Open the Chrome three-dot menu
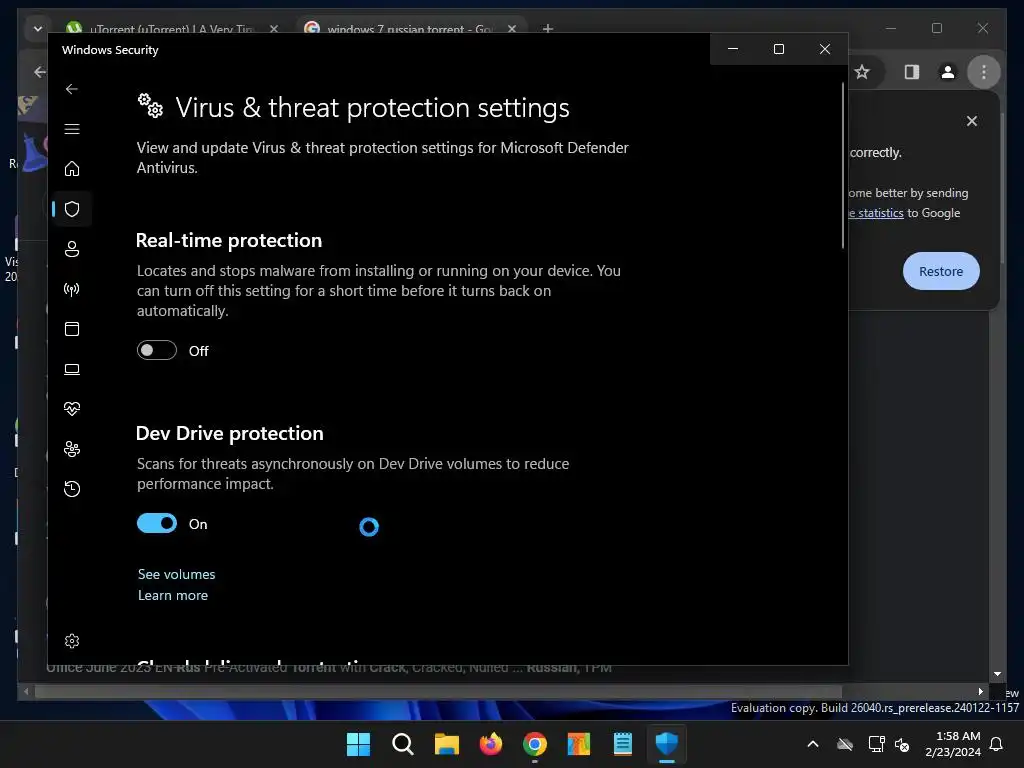 coord(984,72)
